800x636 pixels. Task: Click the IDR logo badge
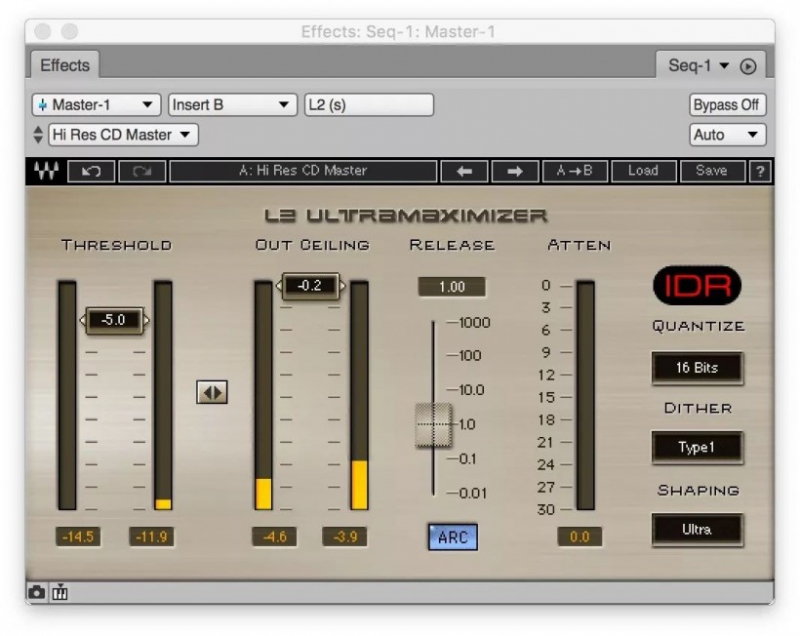pos(697,286)
